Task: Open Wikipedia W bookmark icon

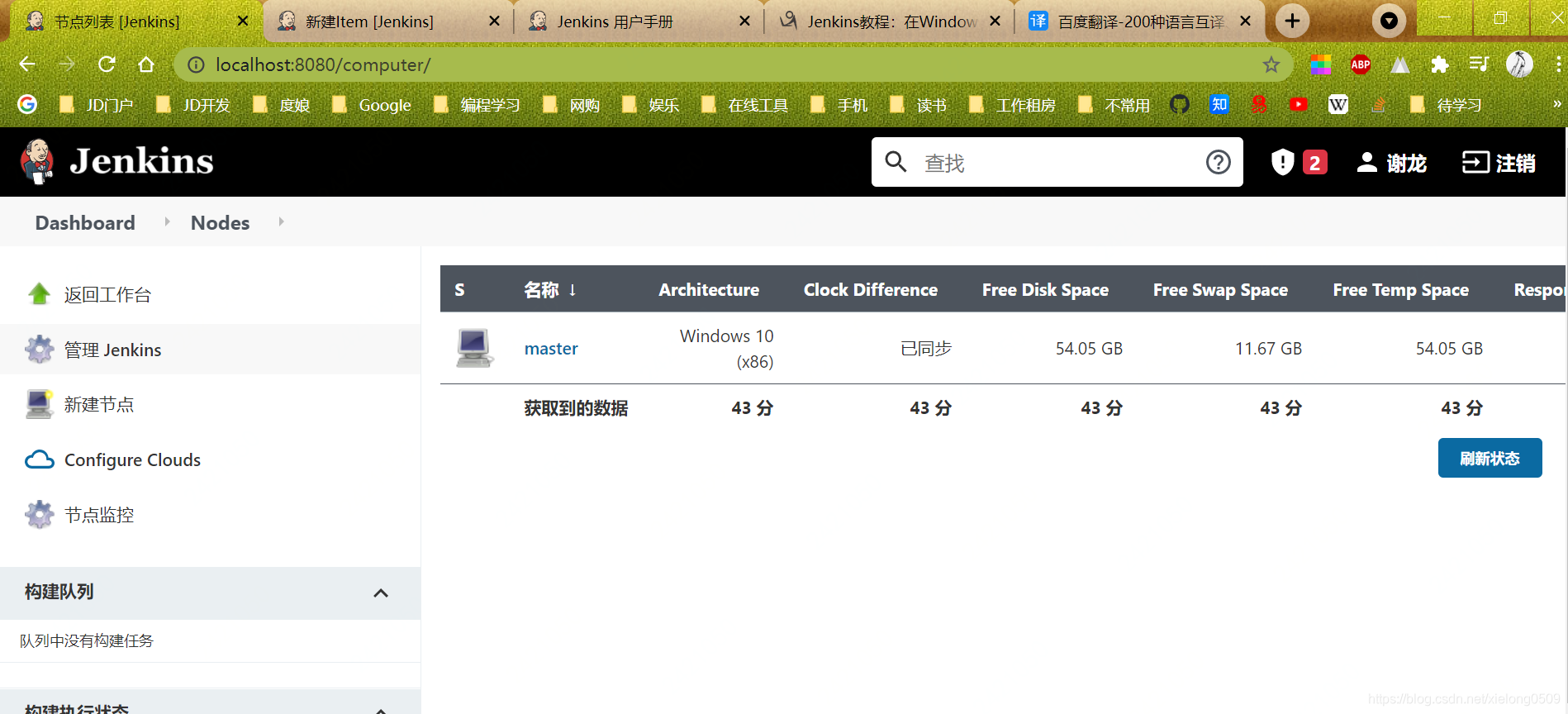Action: [1338, 104]
